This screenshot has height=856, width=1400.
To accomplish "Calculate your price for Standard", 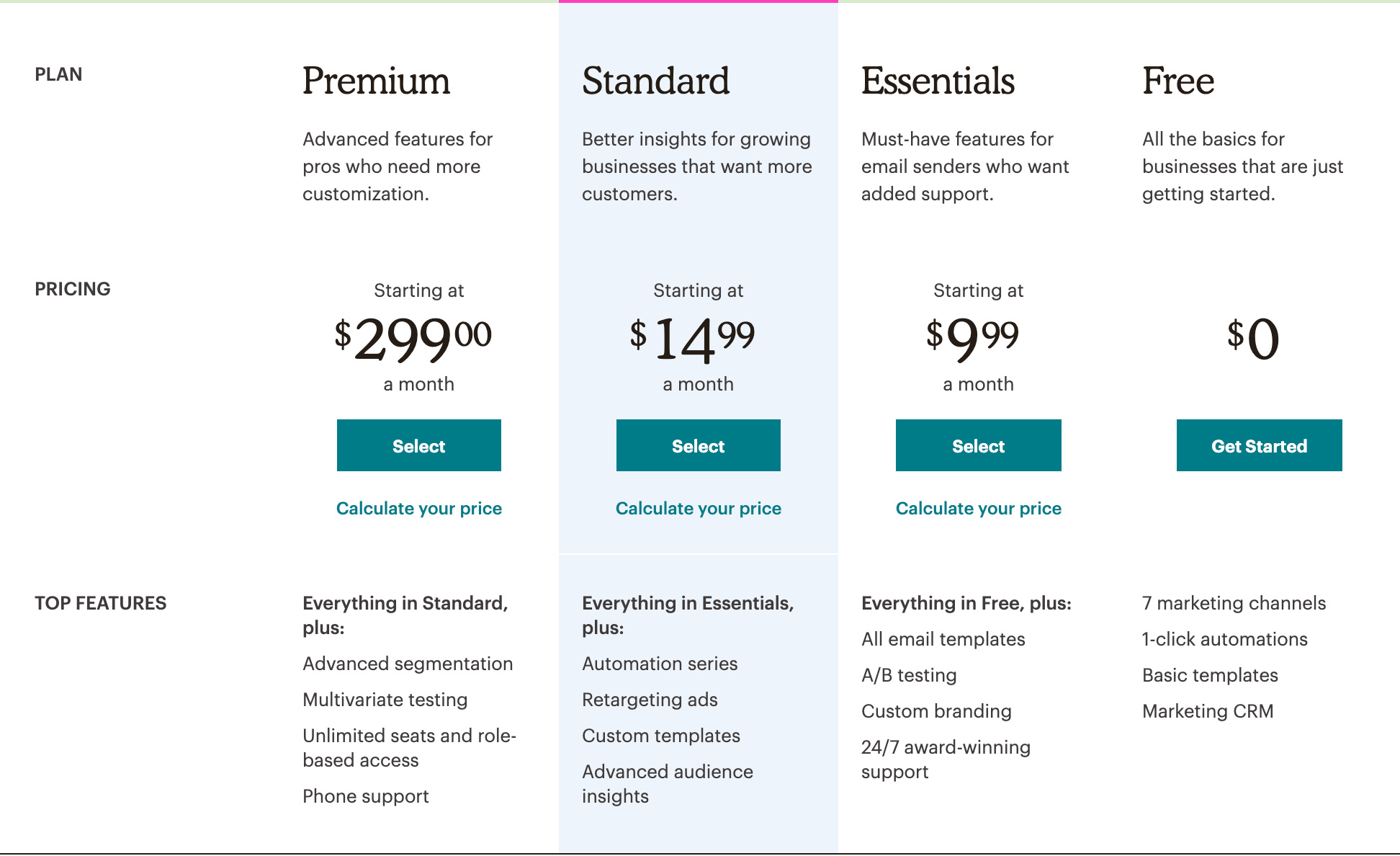I will tap(698, 508).
